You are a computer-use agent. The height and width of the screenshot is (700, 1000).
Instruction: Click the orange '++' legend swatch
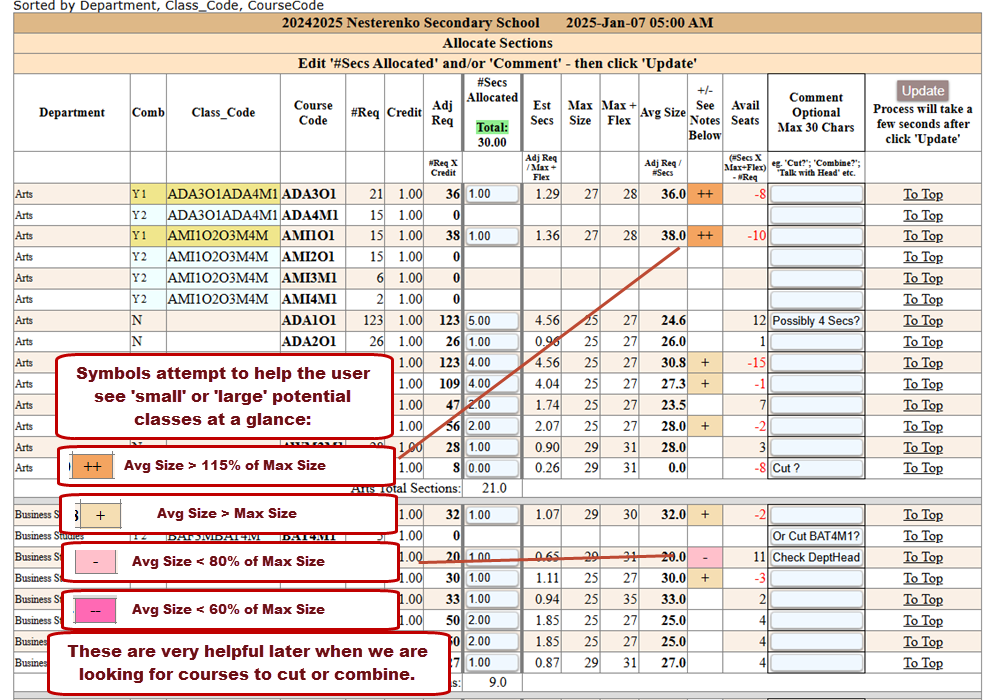click(93, 466)
